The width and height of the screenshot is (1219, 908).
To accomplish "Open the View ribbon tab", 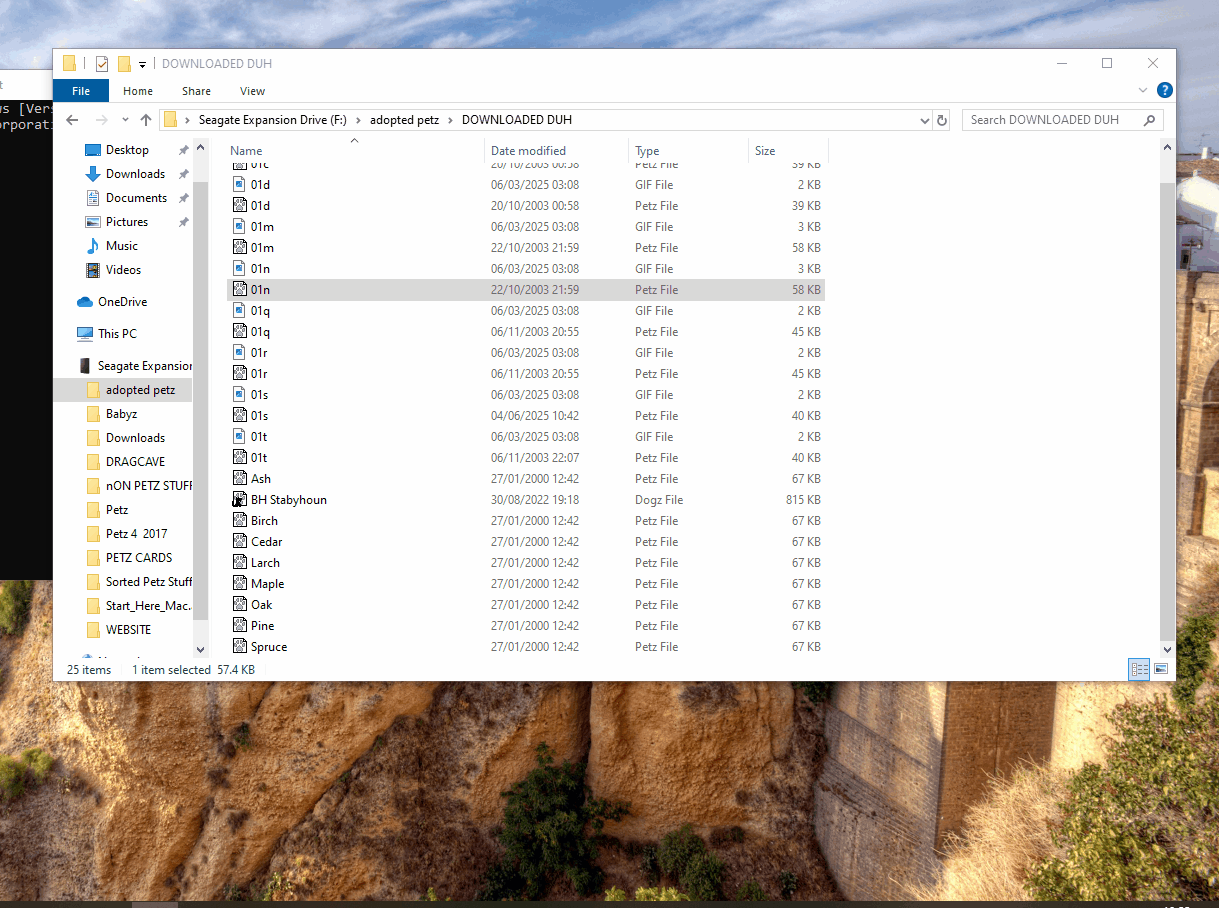I will point(252,91).
